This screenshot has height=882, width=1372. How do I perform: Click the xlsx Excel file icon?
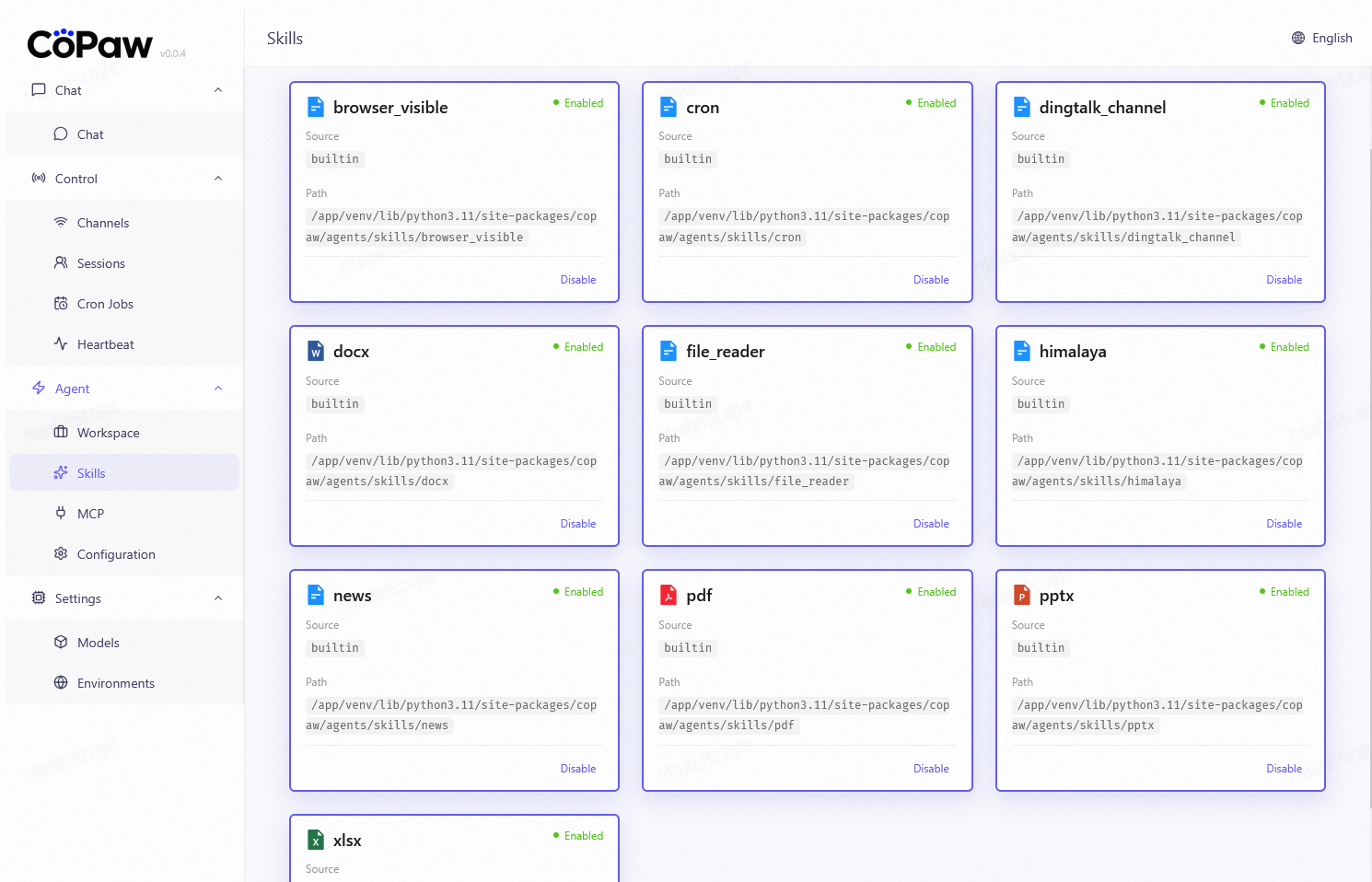pos(316,841)
